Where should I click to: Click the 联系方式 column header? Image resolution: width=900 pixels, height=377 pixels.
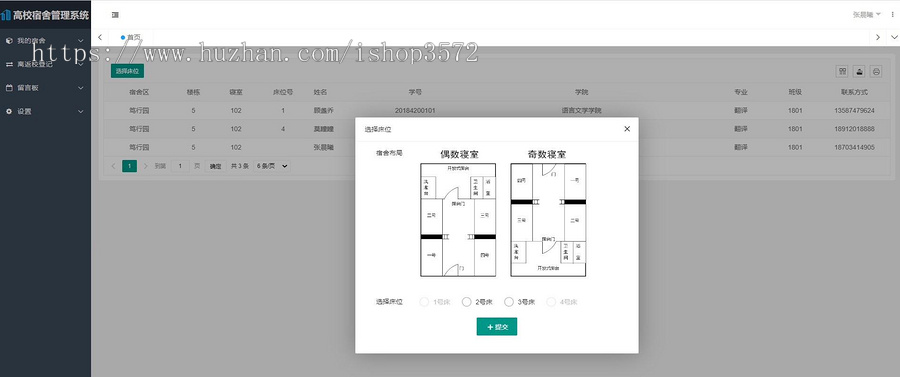(855, 92)
